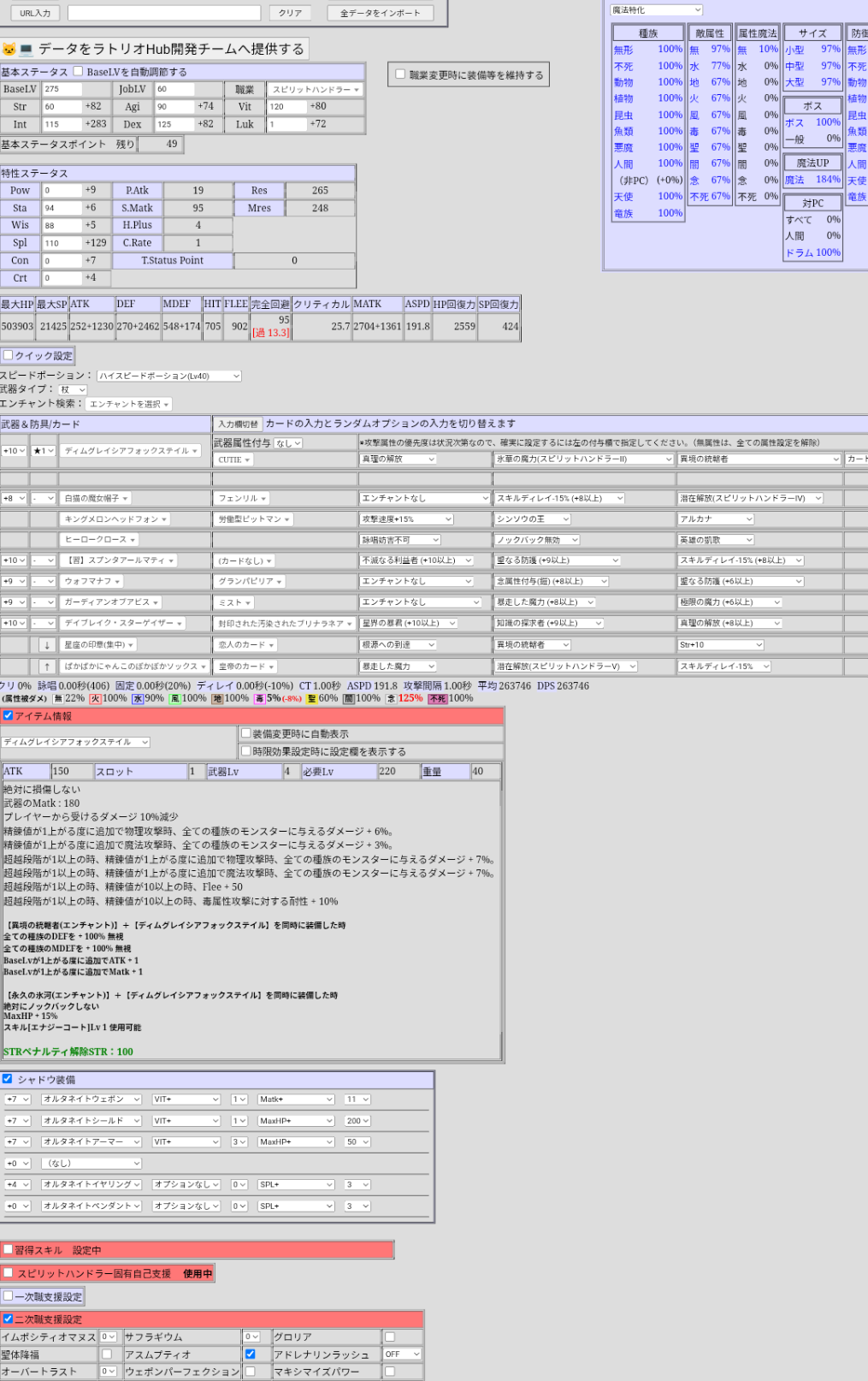Click the up arrow beside ばかばかにゃんこ socks
Screen dimensions: 868x1381
pos(47,667)
